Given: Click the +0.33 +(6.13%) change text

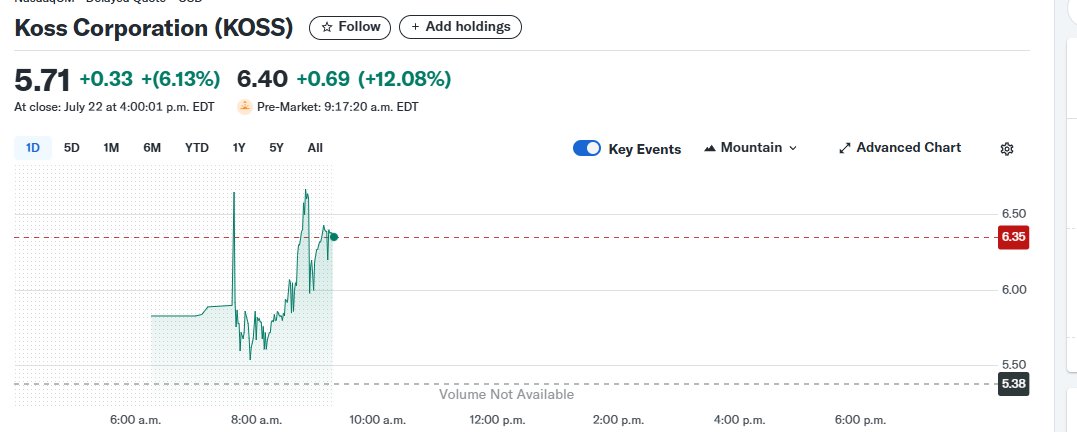Looking at the screenshot, I should [150, 79].
